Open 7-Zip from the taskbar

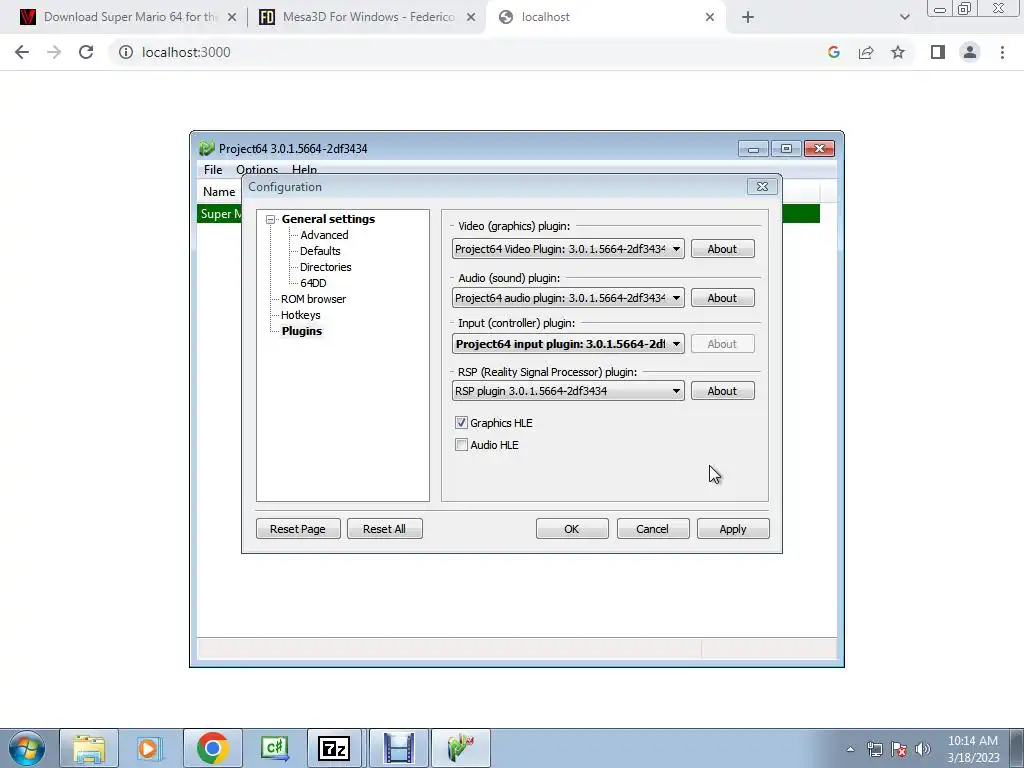click(334, 748)
